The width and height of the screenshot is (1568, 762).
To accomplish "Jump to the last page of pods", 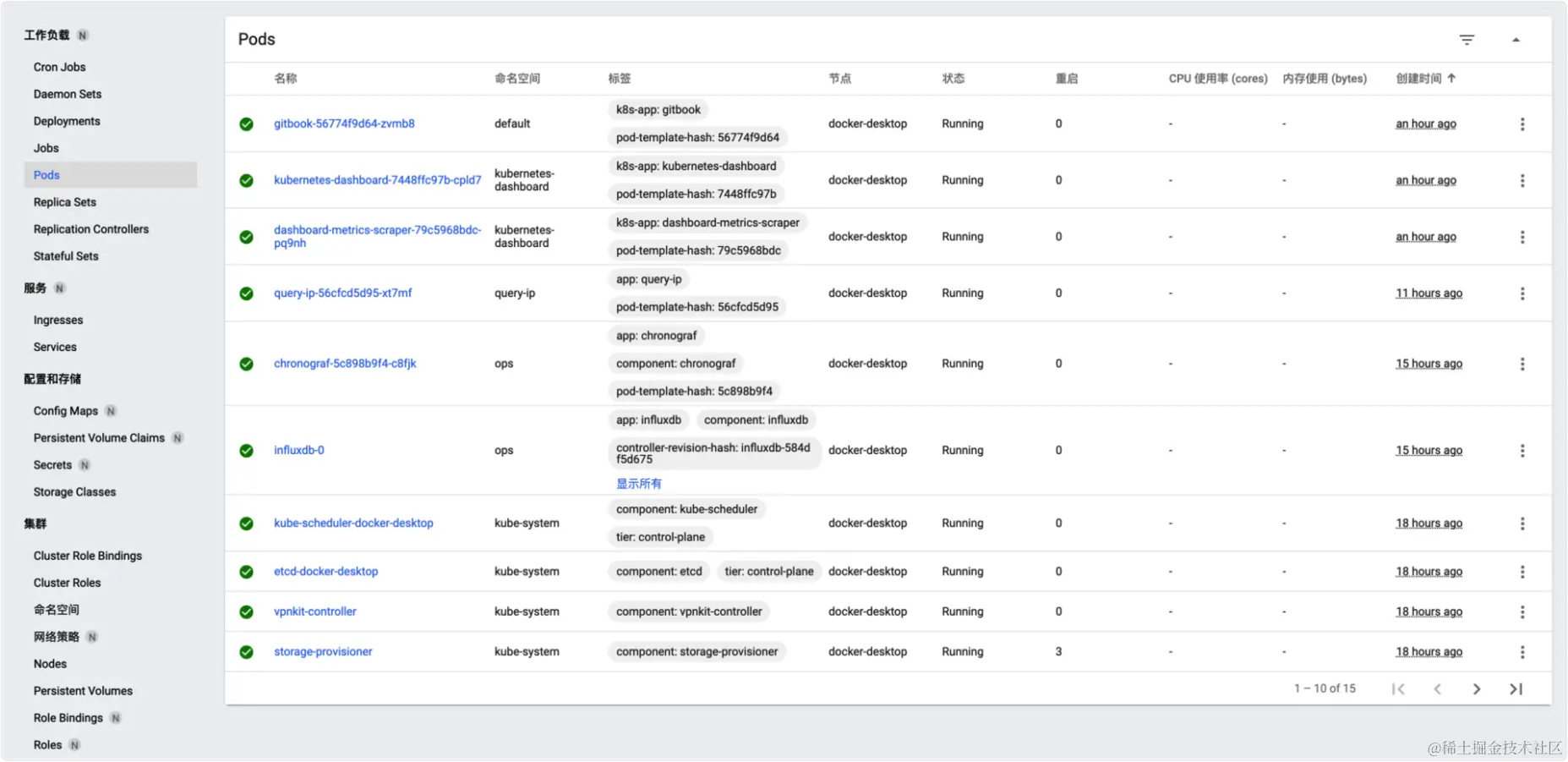I will 1516,689.
